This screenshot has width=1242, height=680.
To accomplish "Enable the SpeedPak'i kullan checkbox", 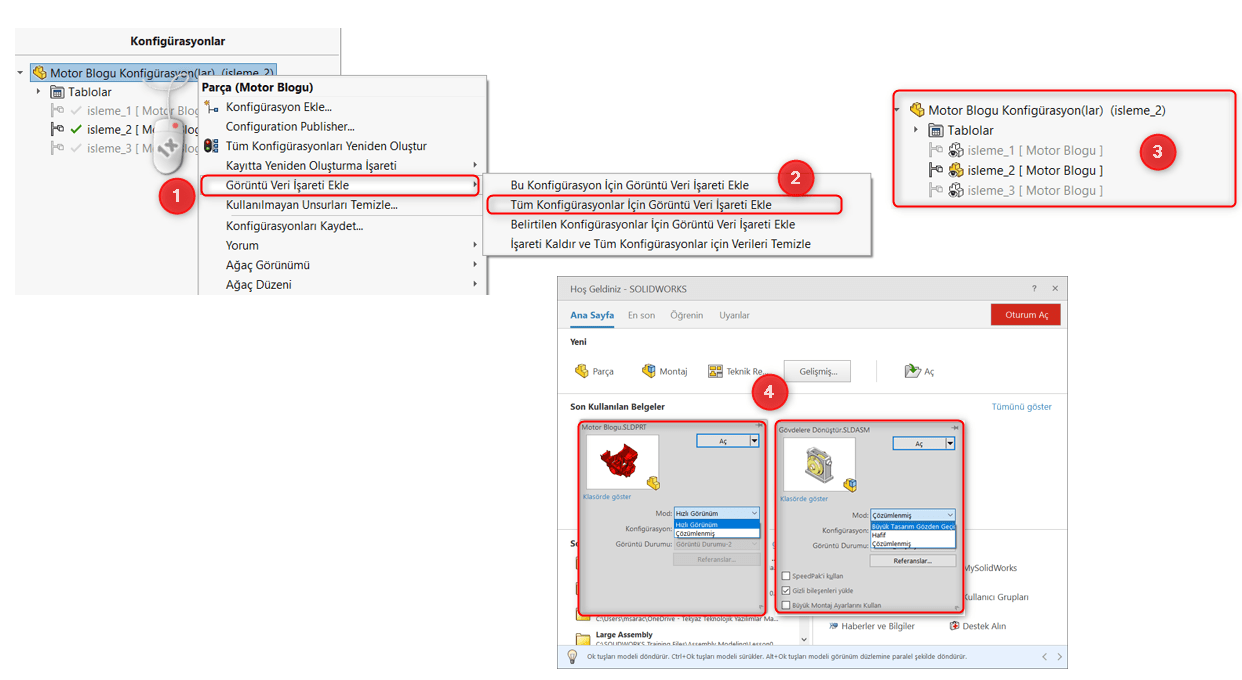I will tap(785, 576).
